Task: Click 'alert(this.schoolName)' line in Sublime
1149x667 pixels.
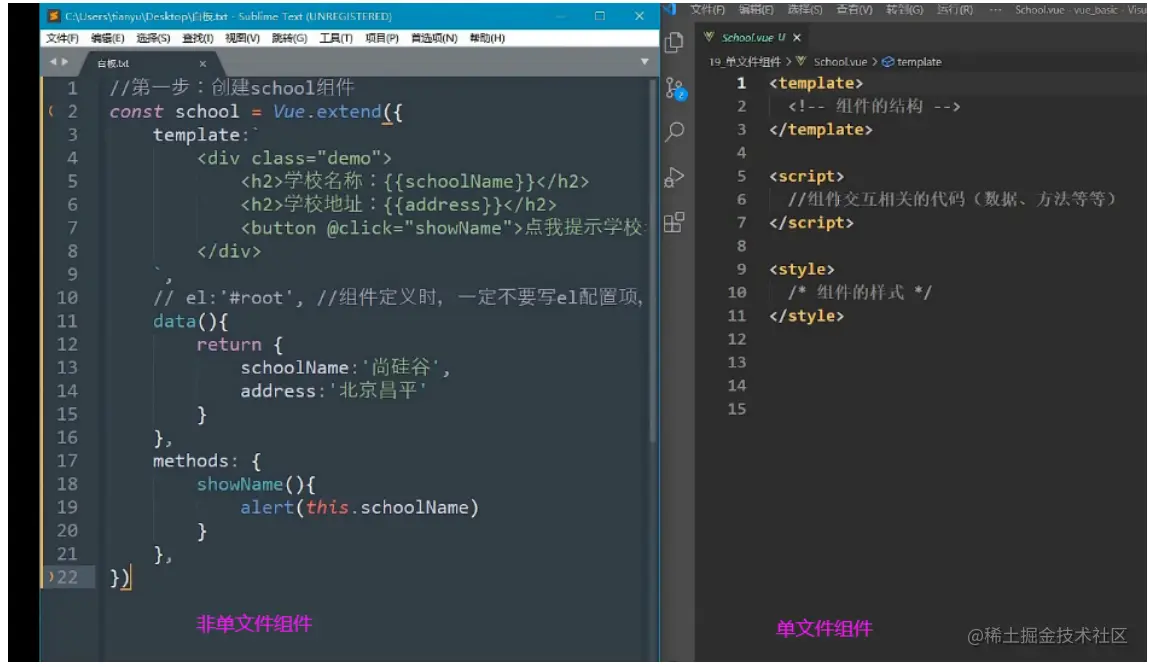Action: coord(360,507)
